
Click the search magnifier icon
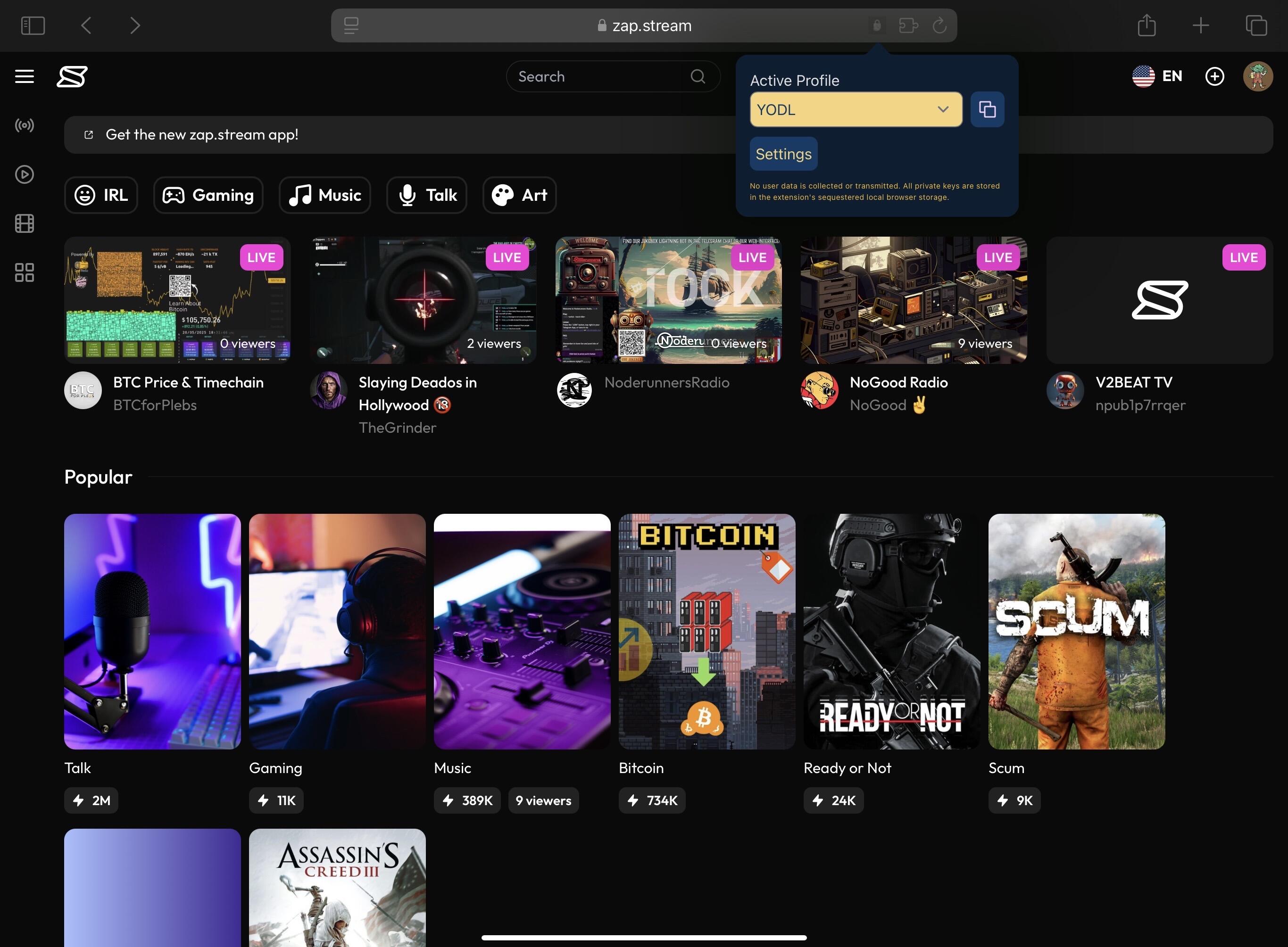pos(698,76)
